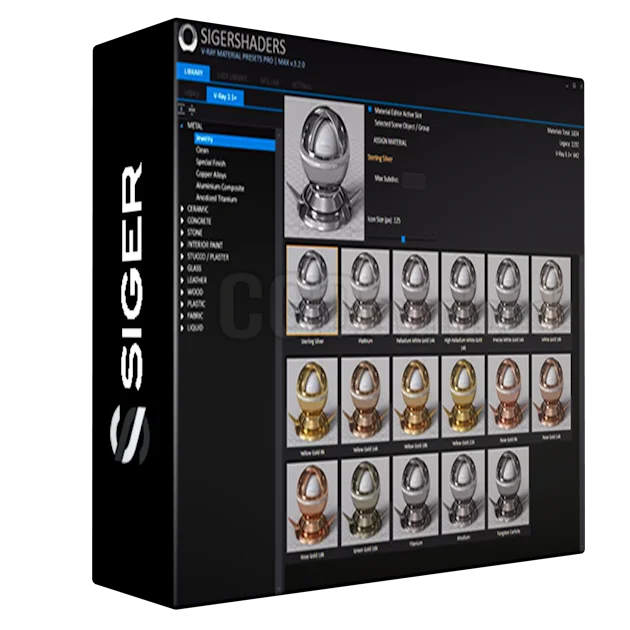The width and height of the screenshot is (630, 630).
Task: Select the Anodized Titanium subcategory
Action: tap(216, 198)
